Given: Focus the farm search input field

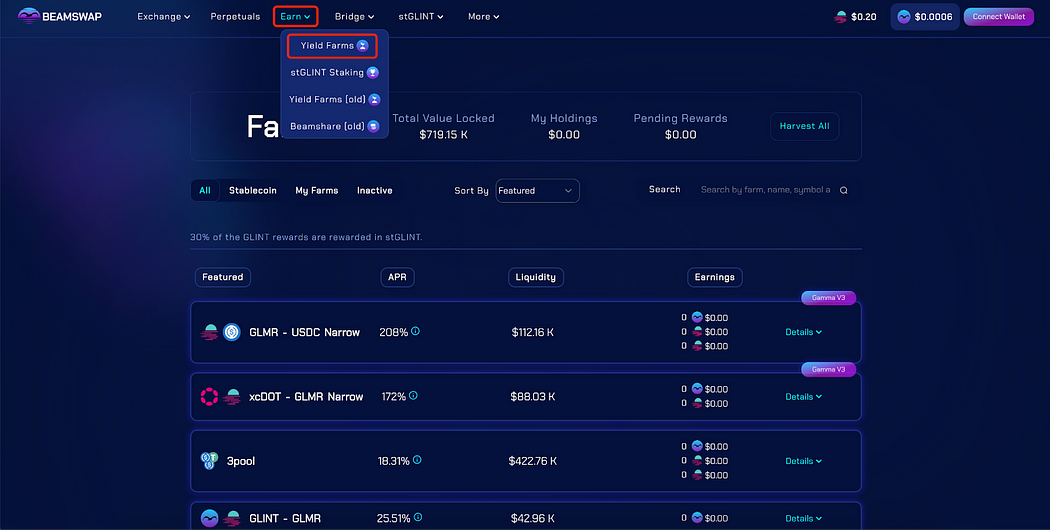Looking at the screenshot, I should tap(765, 190).
